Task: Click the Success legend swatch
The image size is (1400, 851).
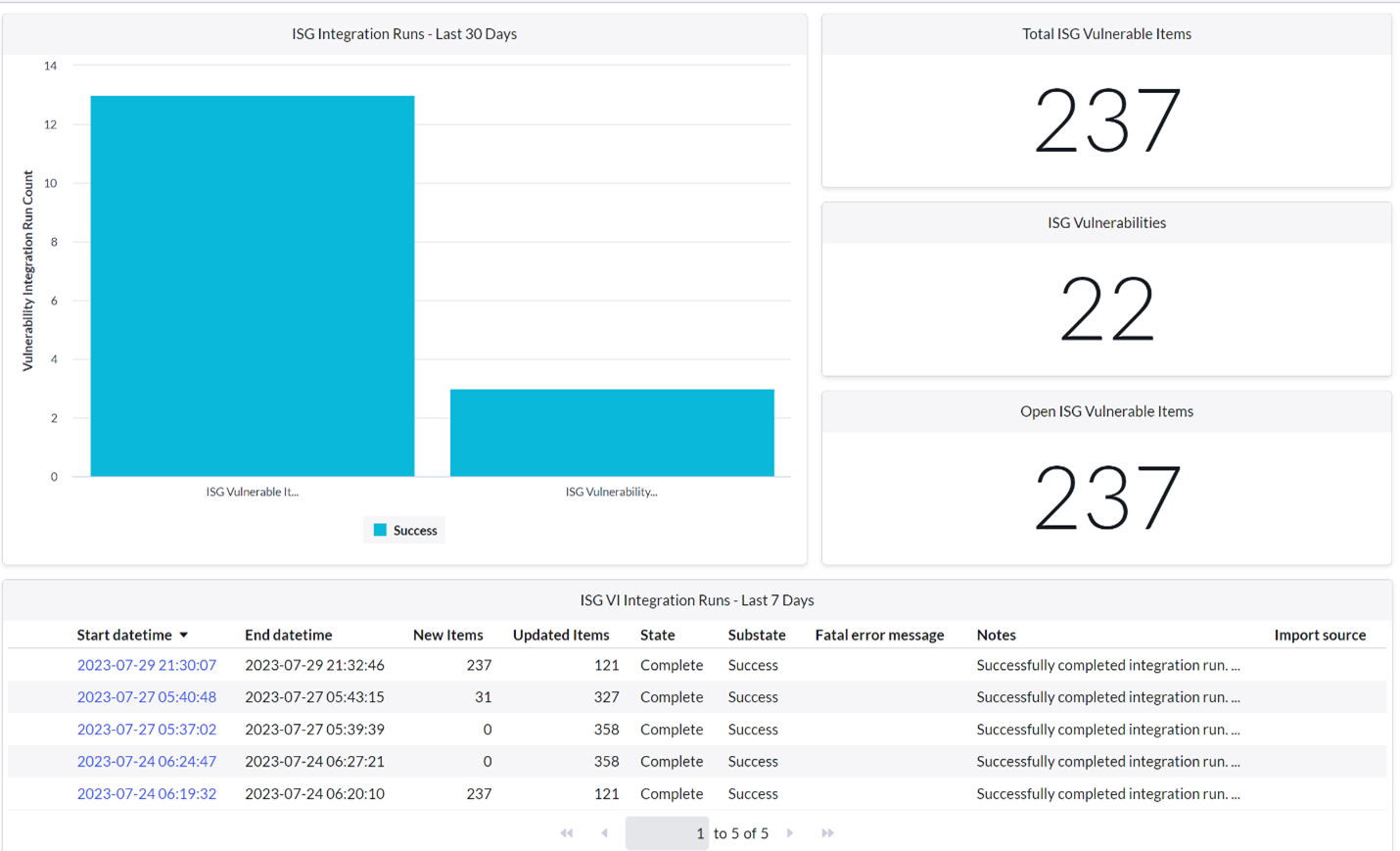Action: (x=380, y=530)
